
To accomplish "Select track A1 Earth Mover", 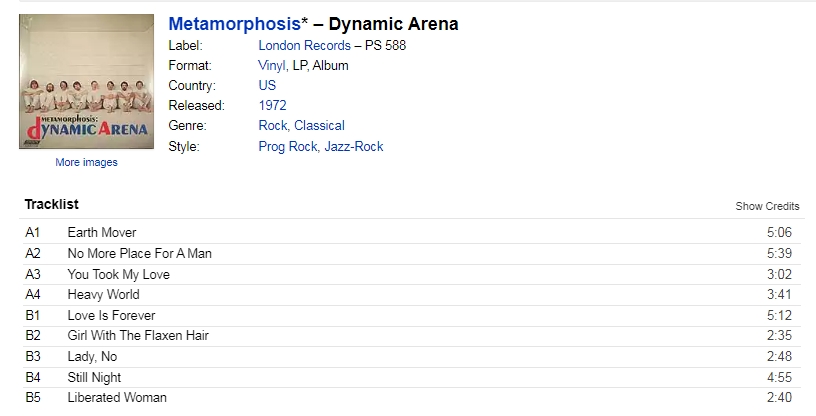I will (x=102, y=233).
